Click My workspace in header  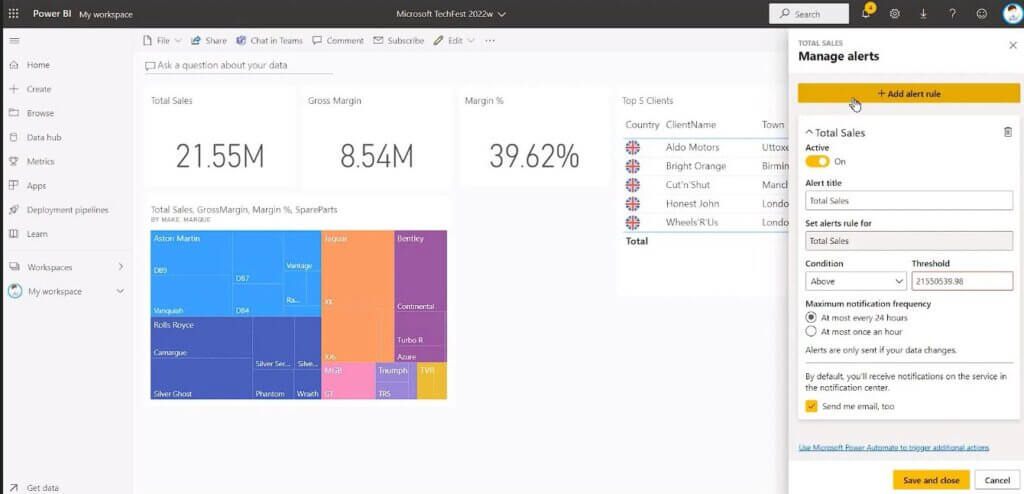[x=106, y=14]
